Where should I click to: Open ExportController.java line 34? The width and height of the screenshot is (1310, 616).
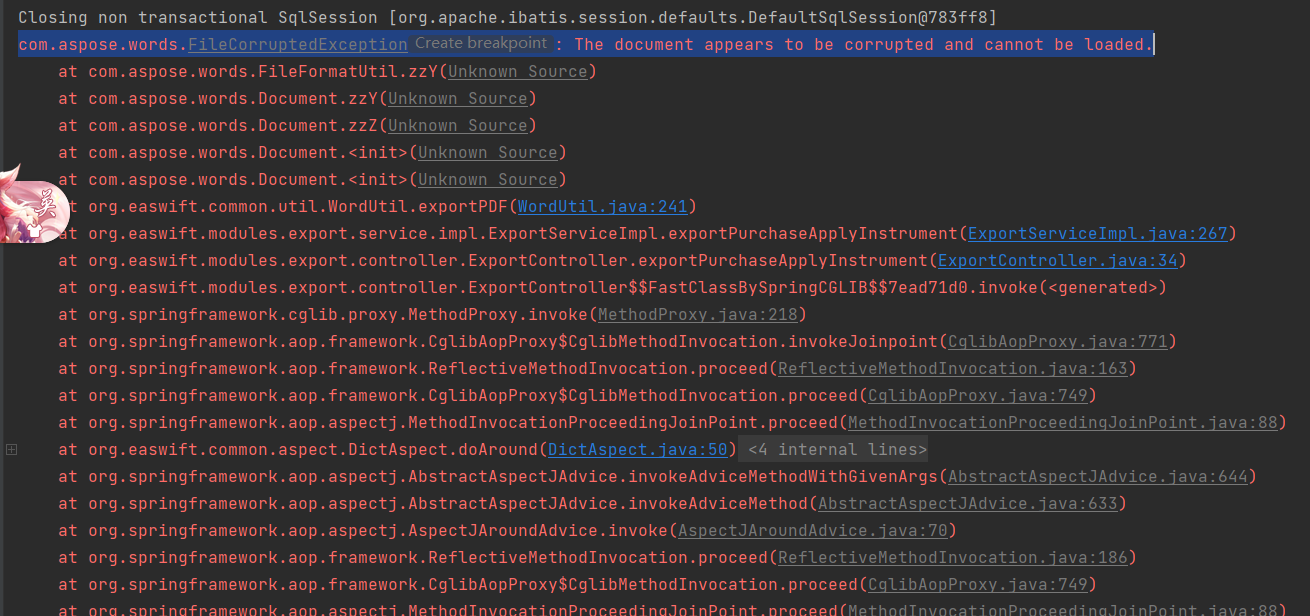(x=1059, y=260)
